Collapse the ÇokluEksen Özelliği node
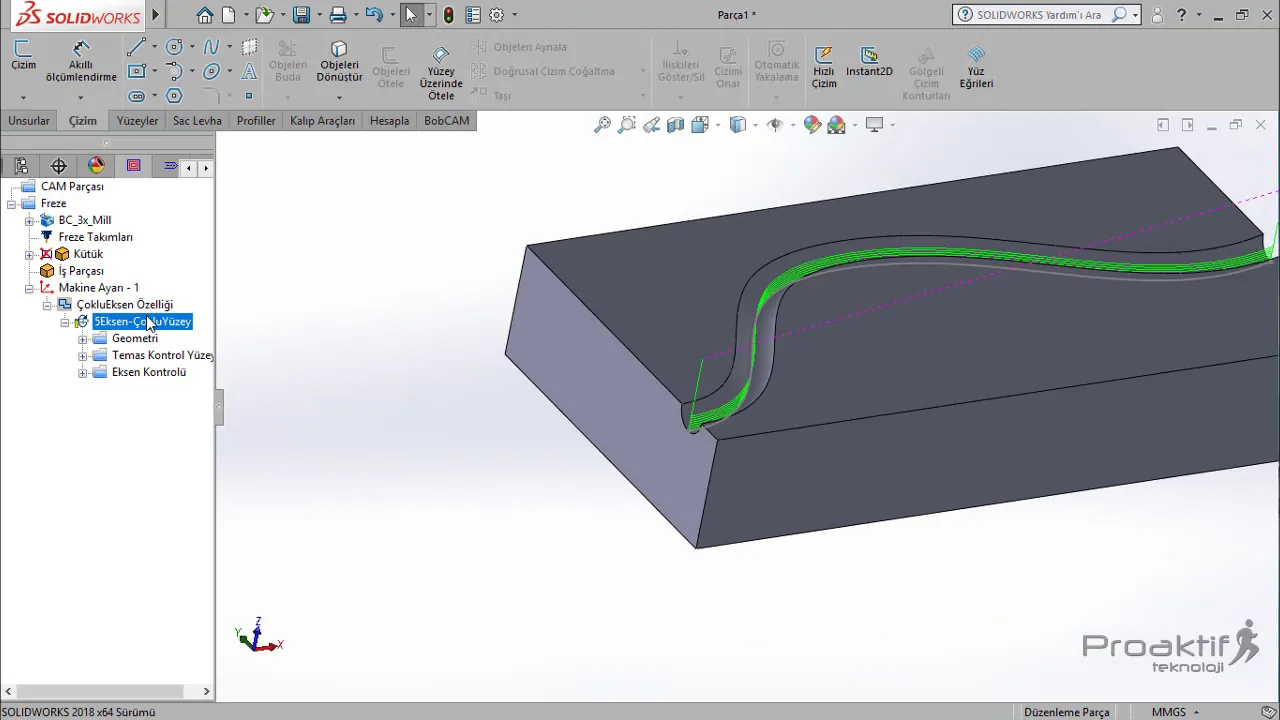The image size is (1280, 720). coord(47,306)
